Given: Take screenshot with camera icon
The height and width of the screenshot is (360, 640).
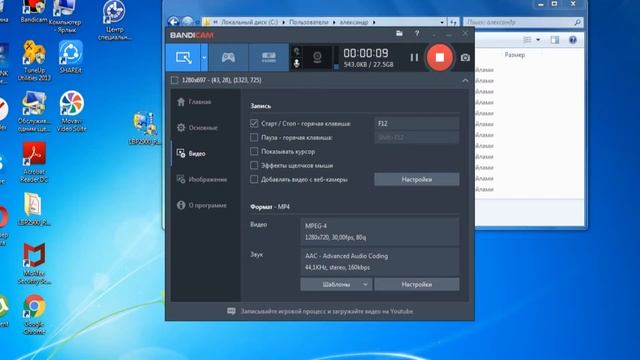Looking at the screenshot, I should point(465,58).
